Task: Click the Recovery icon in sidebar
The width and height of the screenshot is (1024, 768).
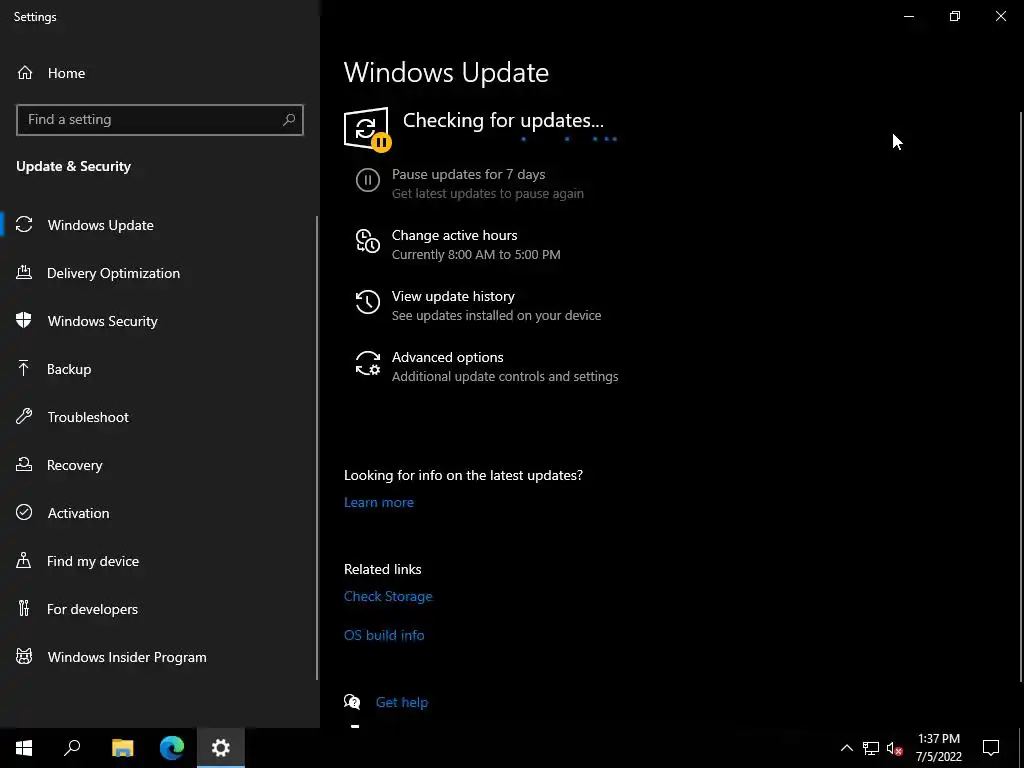Action: [x=24, y=465]
